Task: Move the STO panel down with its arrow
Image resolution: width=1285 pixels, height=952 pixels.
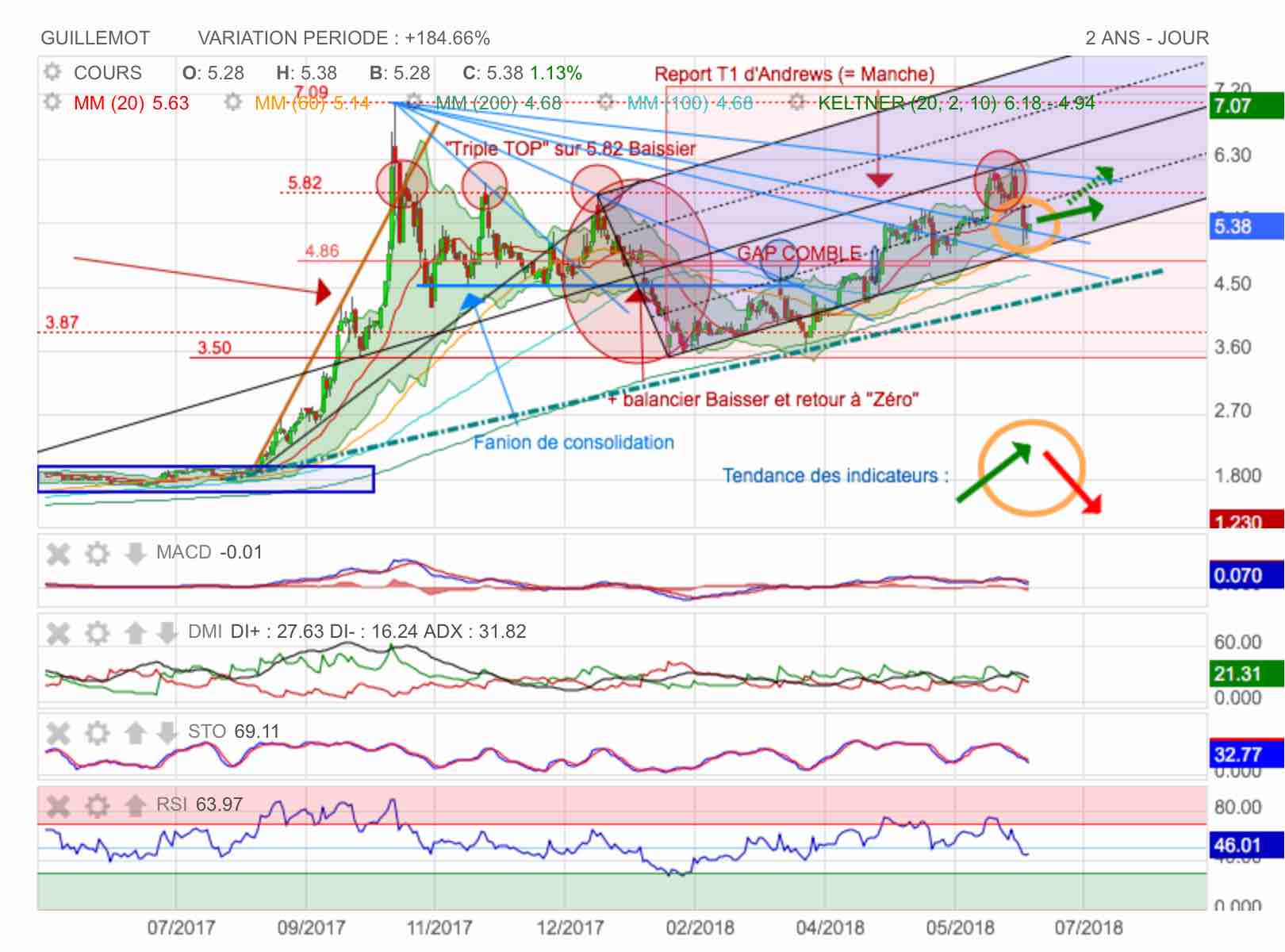Action: 167,732
